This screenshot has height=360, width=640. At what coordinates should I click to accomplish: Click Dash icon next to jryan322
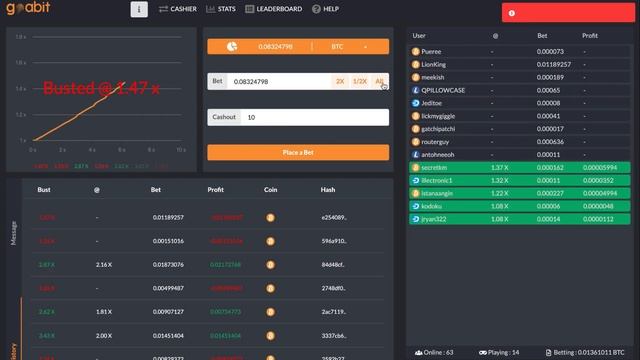tap(416, 219)
